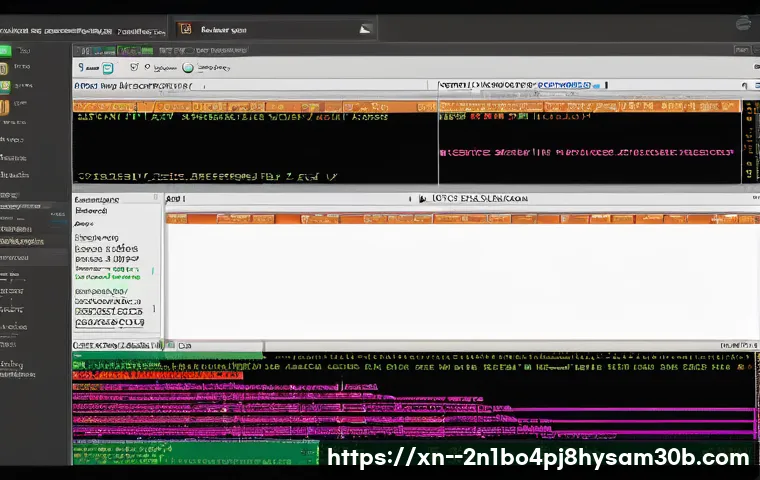Click the green icon atop the left sidebar
The height and width of the screenshot is (480, 760).
(x=5, y=49)
